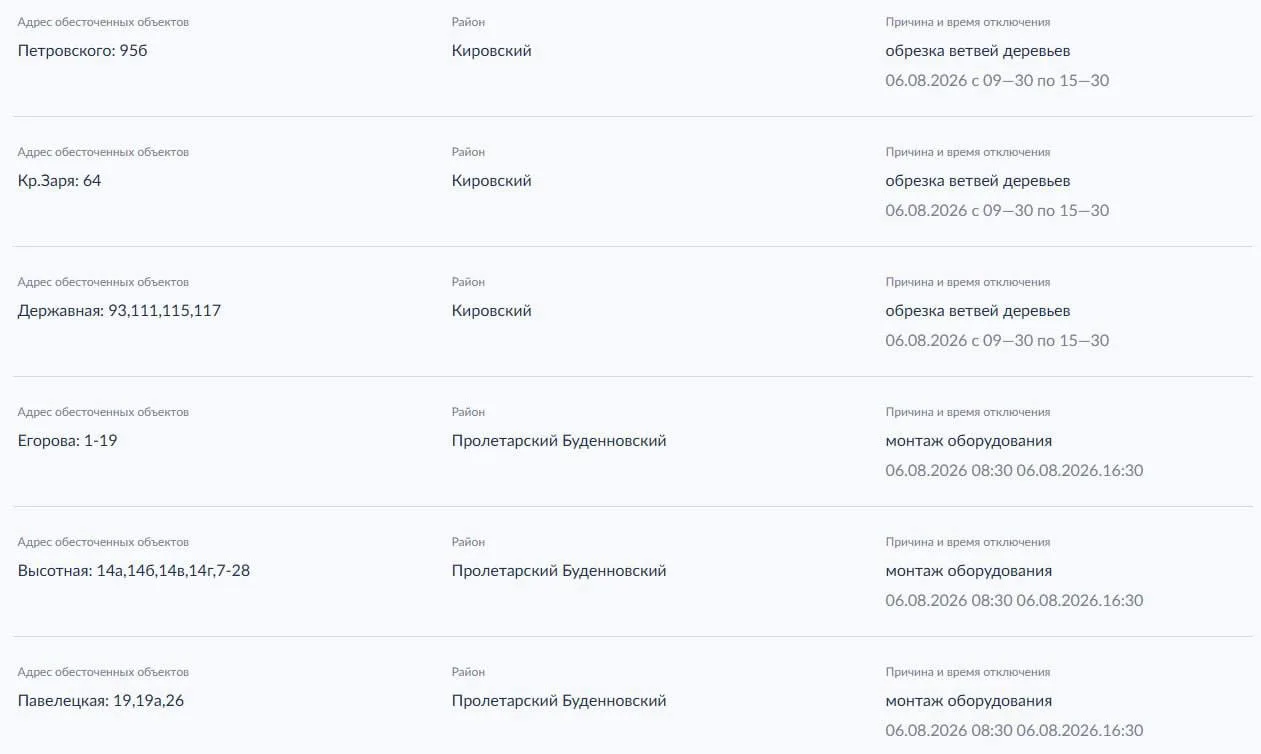This screenshot has height=754, width=1261.
Task: Click Кировский district in Петровского row
Action: [491, 51]
